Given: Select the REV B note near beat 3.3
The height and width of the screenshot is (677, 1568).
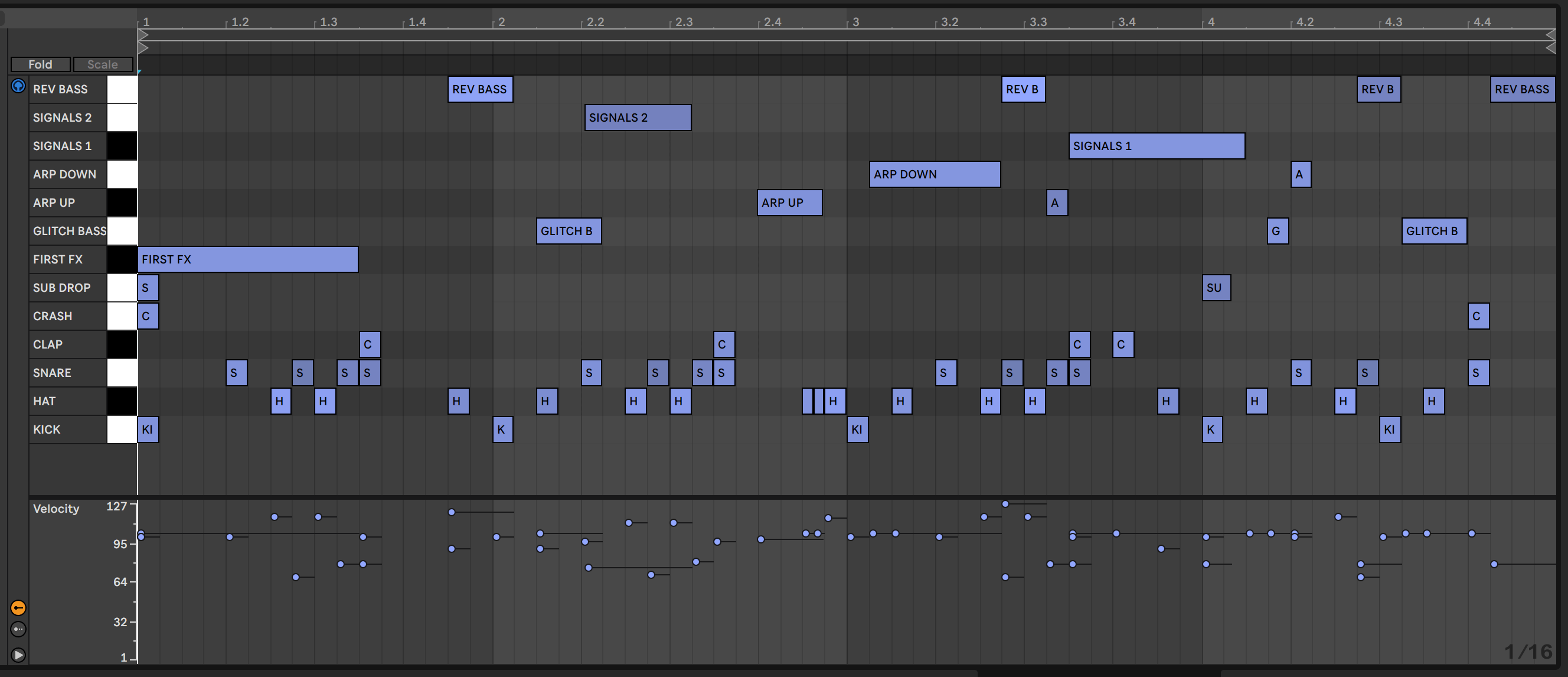Looking at the screenshot, I should [1023, 89].
